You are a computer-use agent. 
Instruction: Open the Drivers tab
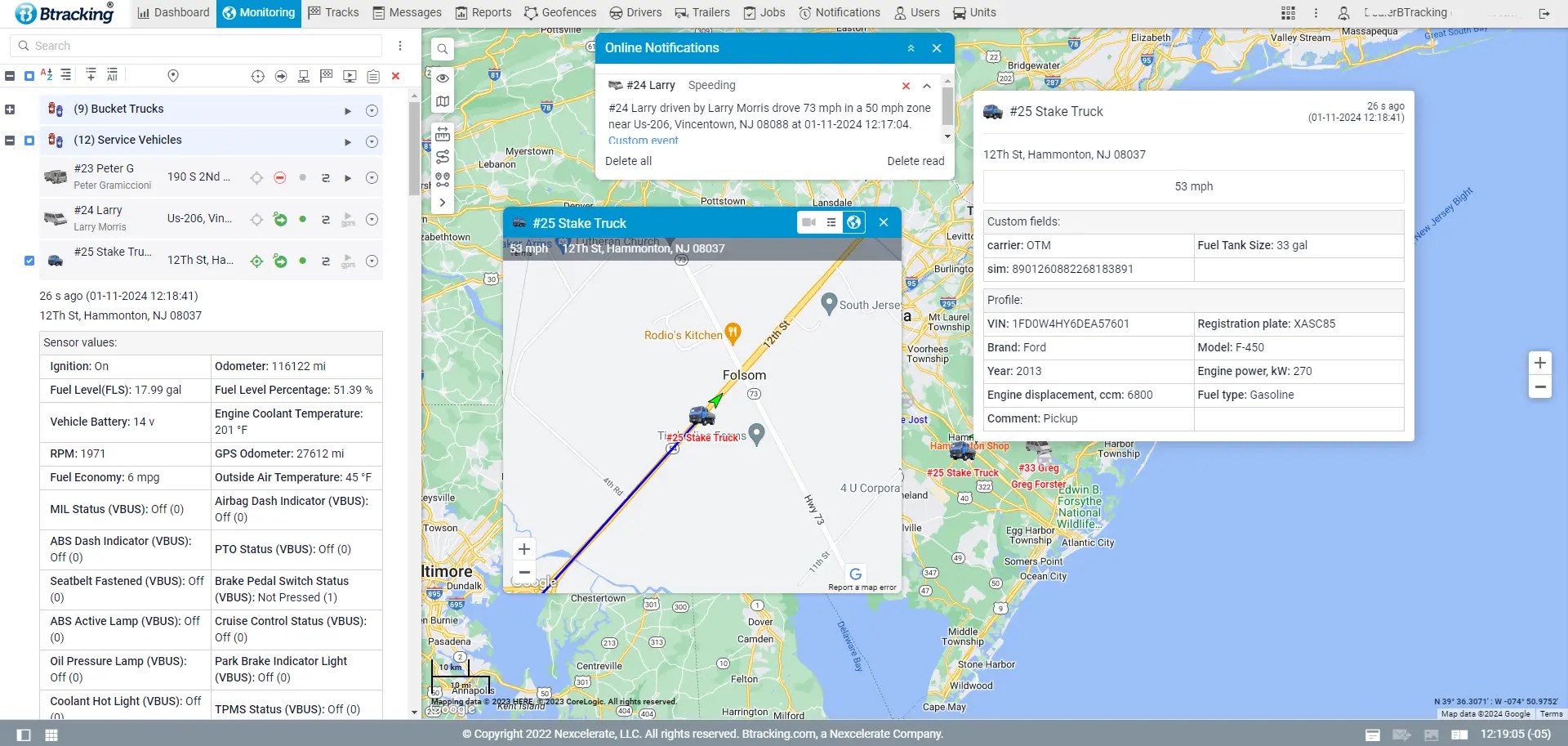pyautogui.click(x=635, y=13)
